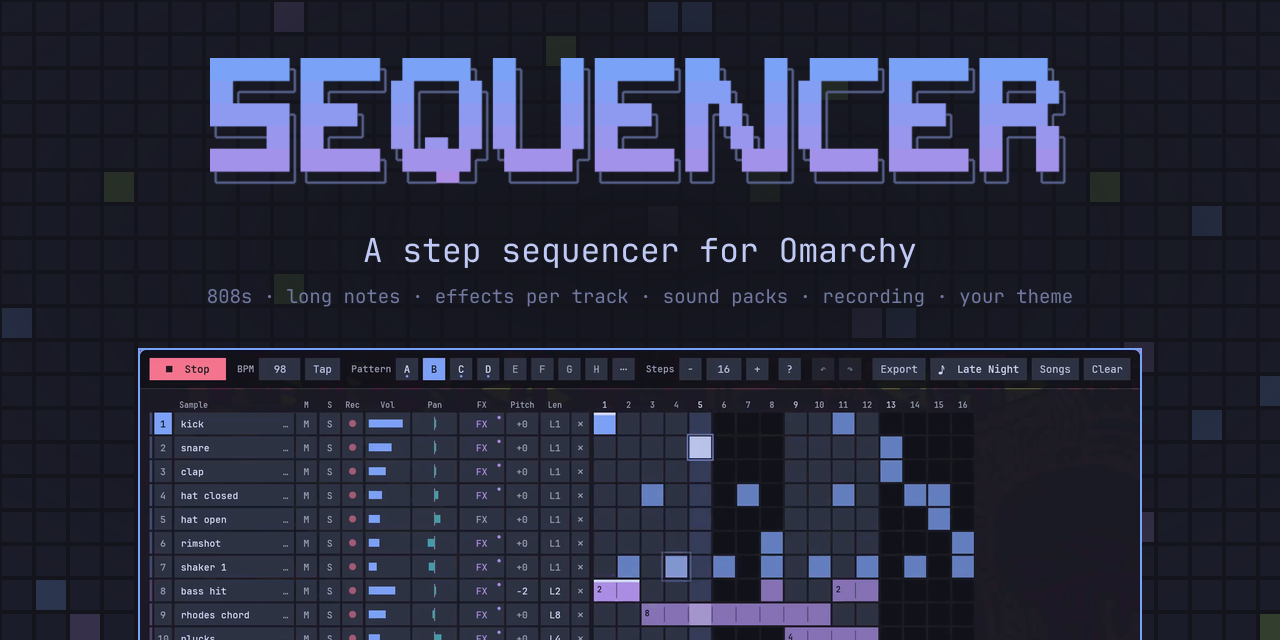The width and height of the screenshot is (1280, 640).
Task: Delete the clap track using ×
Action: click(580, 472)
